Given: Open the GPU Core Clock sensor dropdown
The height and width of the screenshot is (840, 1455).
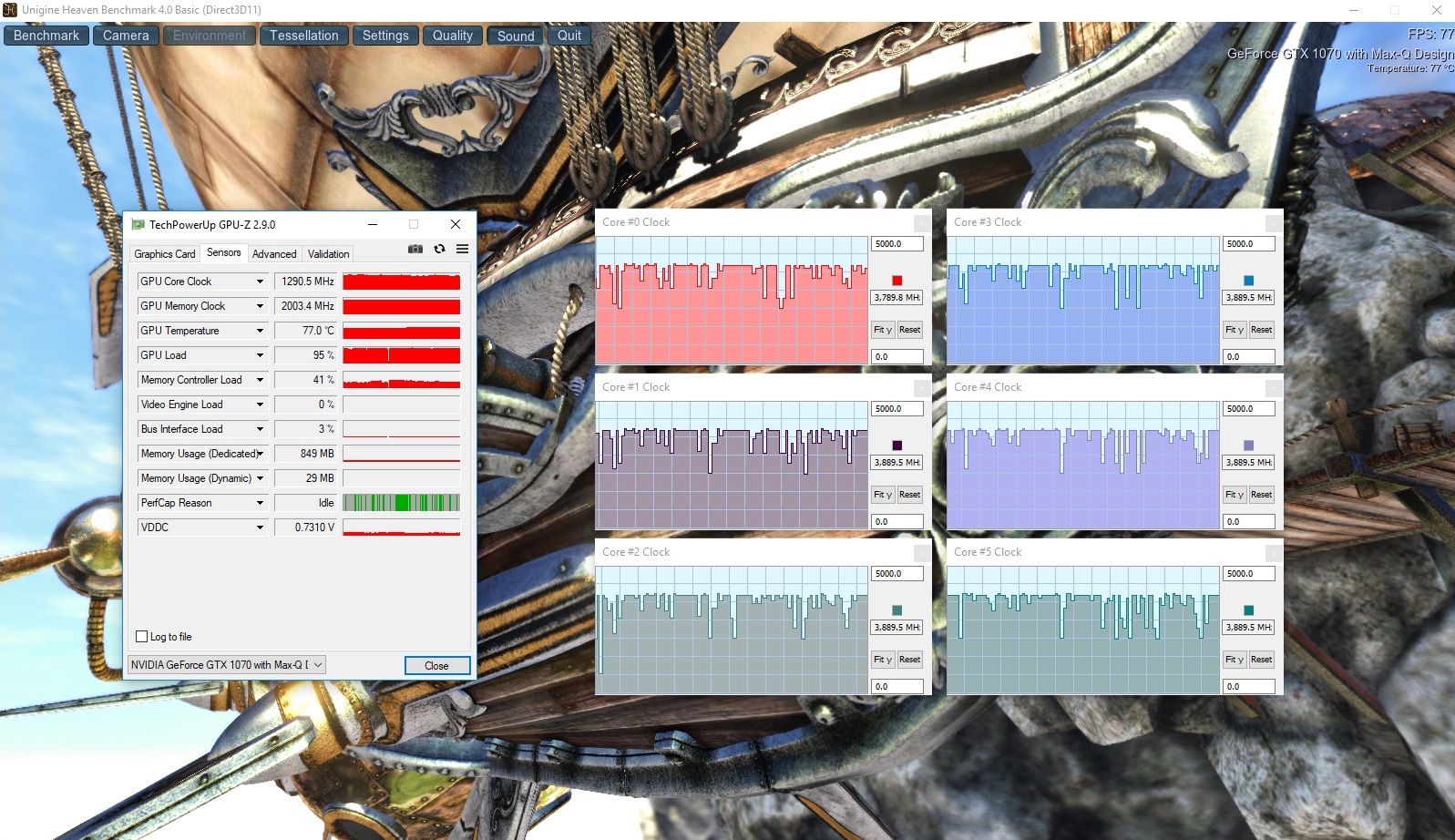Looking at the screenshot, I should point(260,282).
